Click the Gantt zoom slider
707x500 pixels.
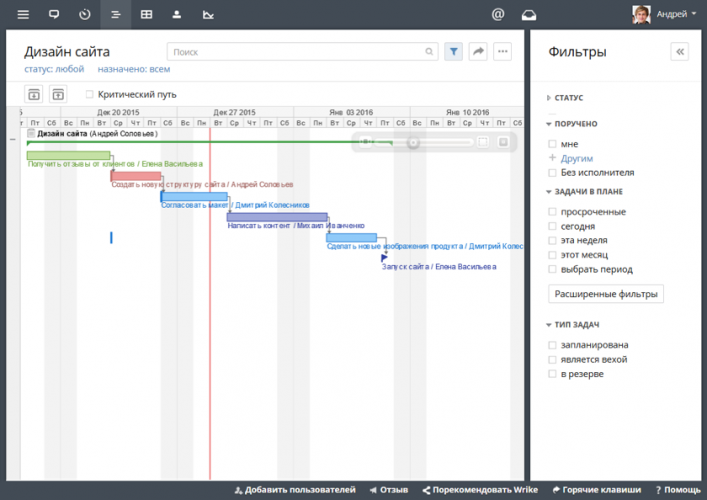point(412,142)
